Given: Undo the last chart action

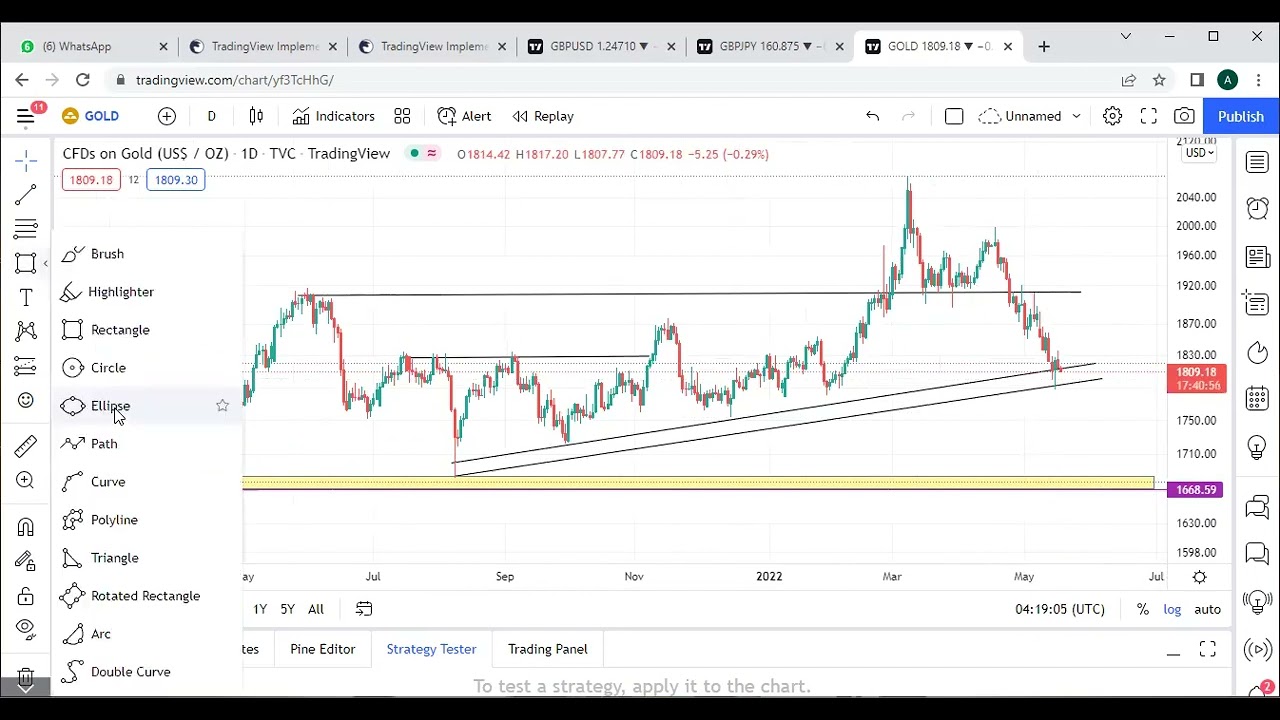Looking at the screenshot, I should point(872,116).
